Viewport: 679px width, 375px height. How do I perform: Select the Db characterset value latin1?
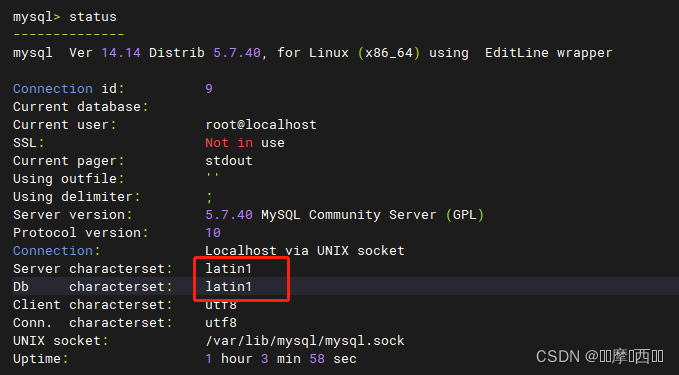tap(228, 287)
